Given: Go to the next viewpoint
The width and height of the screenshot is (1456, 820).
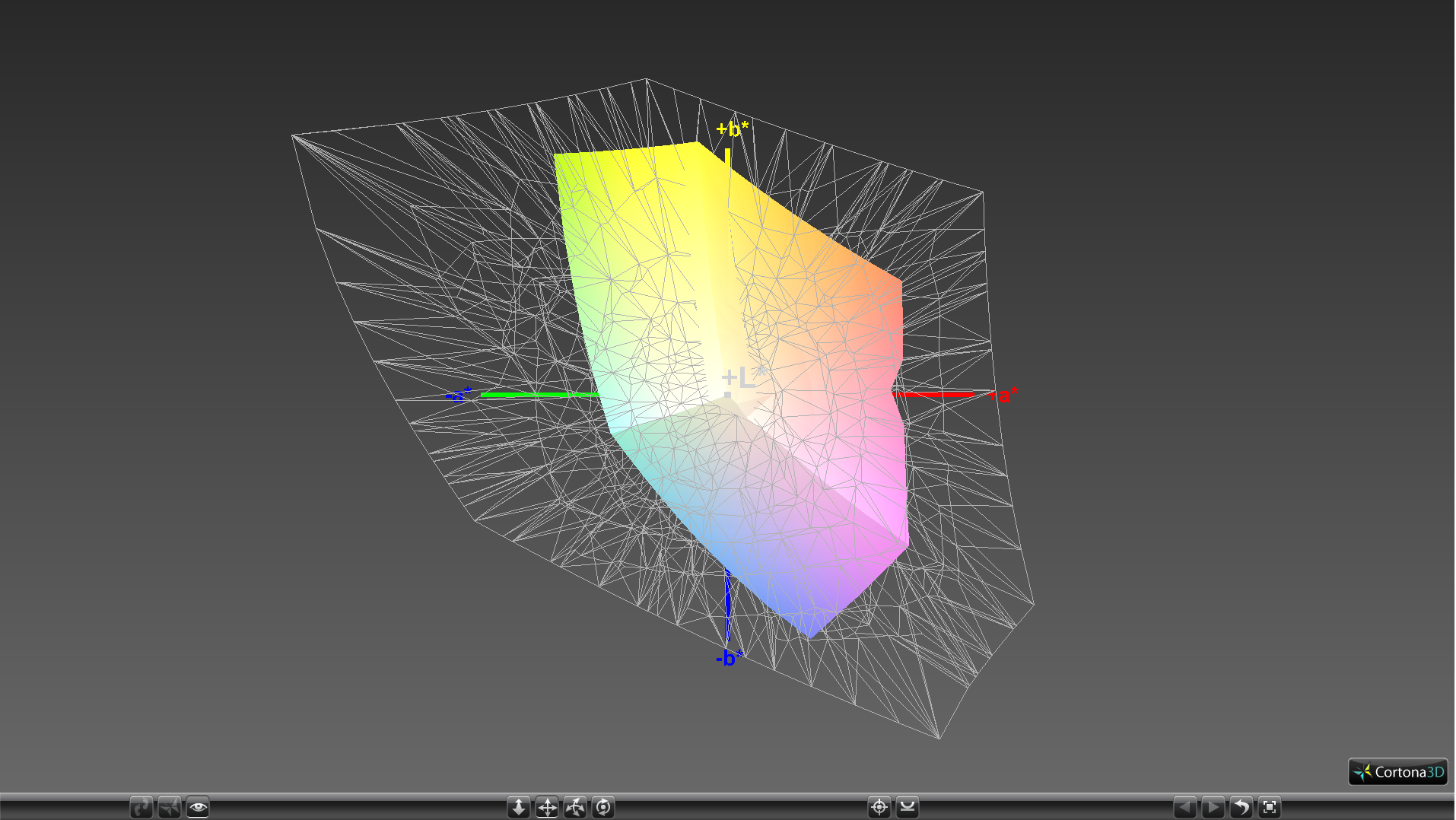Looking at the screenshot, I should 1213,807.
